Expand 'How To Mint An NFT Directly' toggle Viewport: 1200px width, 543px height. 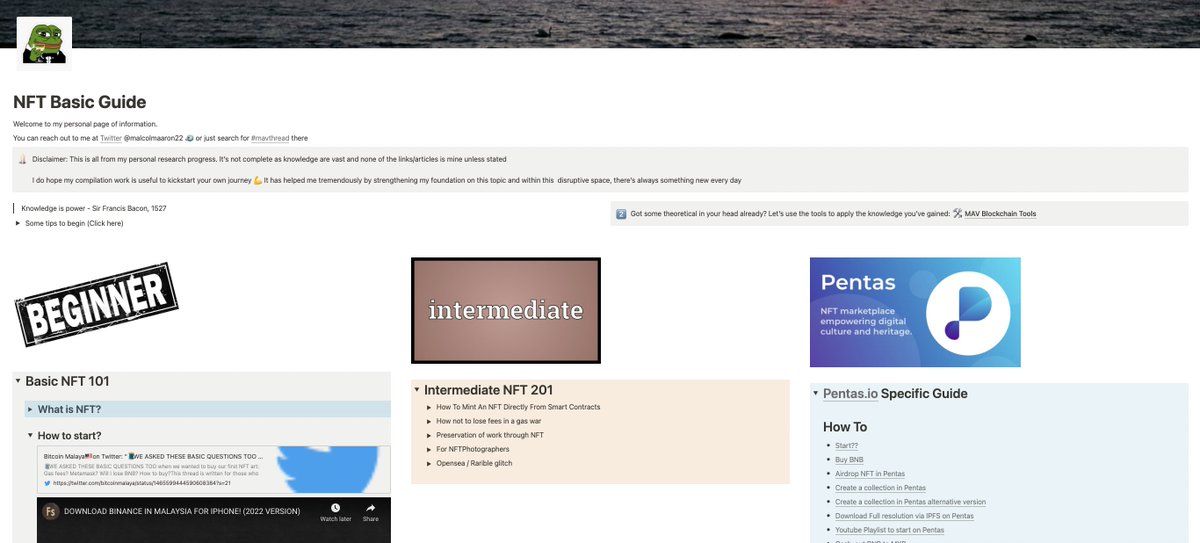click(x=429, y=407)
